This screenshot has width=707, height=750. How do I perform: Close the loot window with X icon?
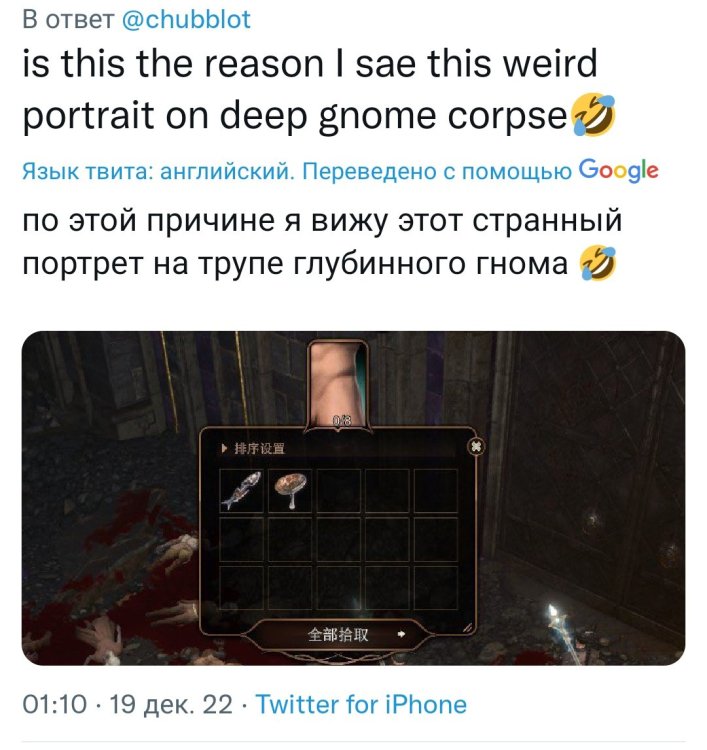point(476,447)
